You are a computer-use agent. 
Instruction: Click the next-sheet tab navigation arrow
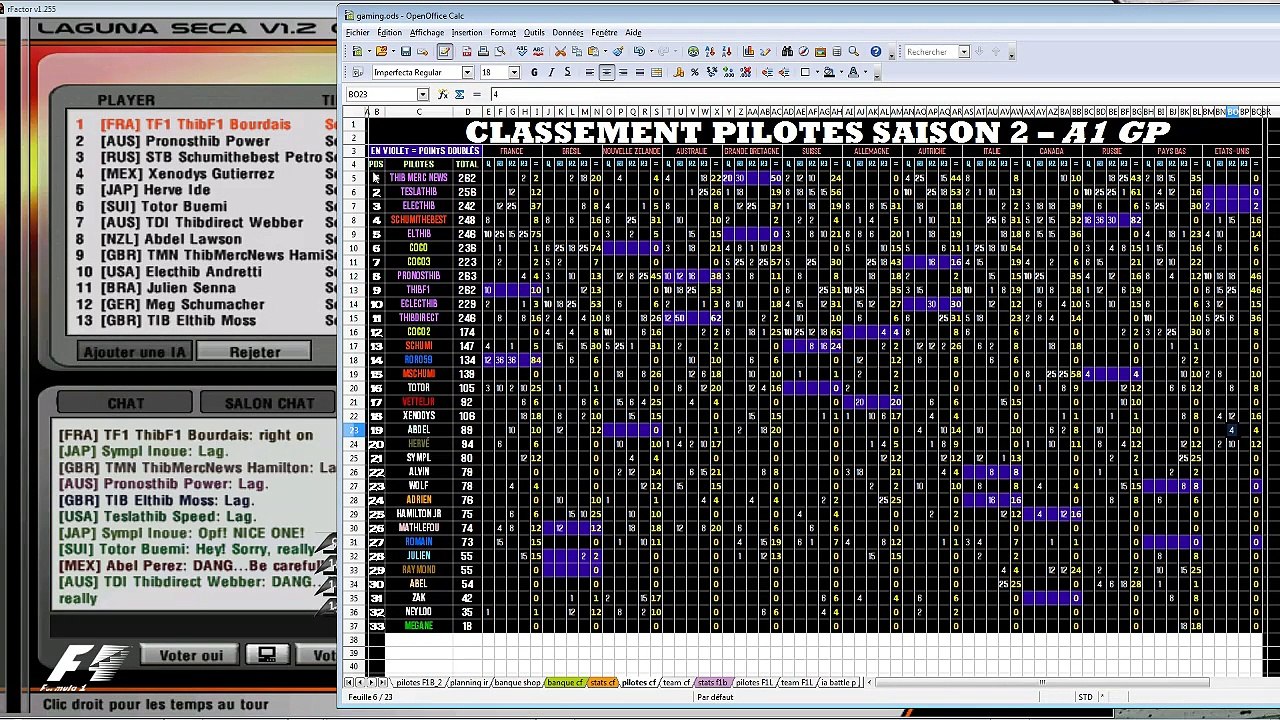(x=371, y=682)
